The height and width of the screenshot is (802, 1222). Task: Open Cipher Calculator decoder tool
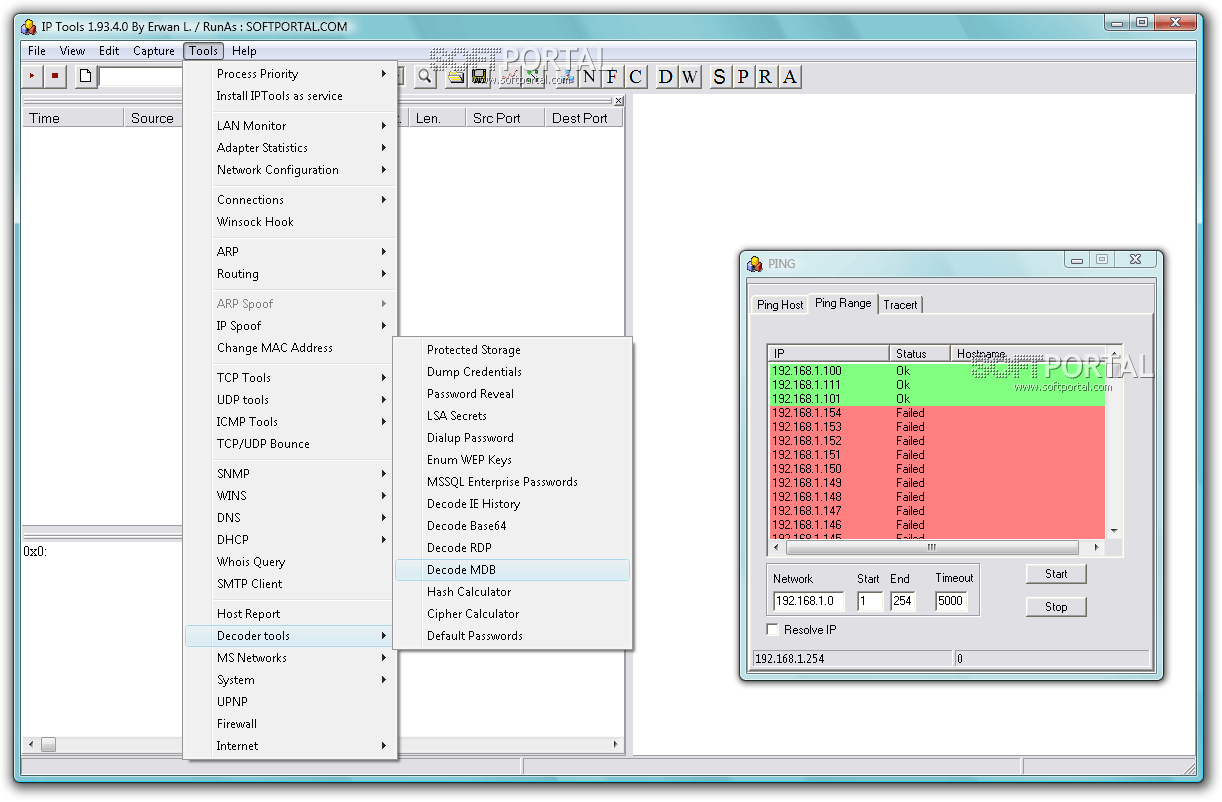pos(513,614)
